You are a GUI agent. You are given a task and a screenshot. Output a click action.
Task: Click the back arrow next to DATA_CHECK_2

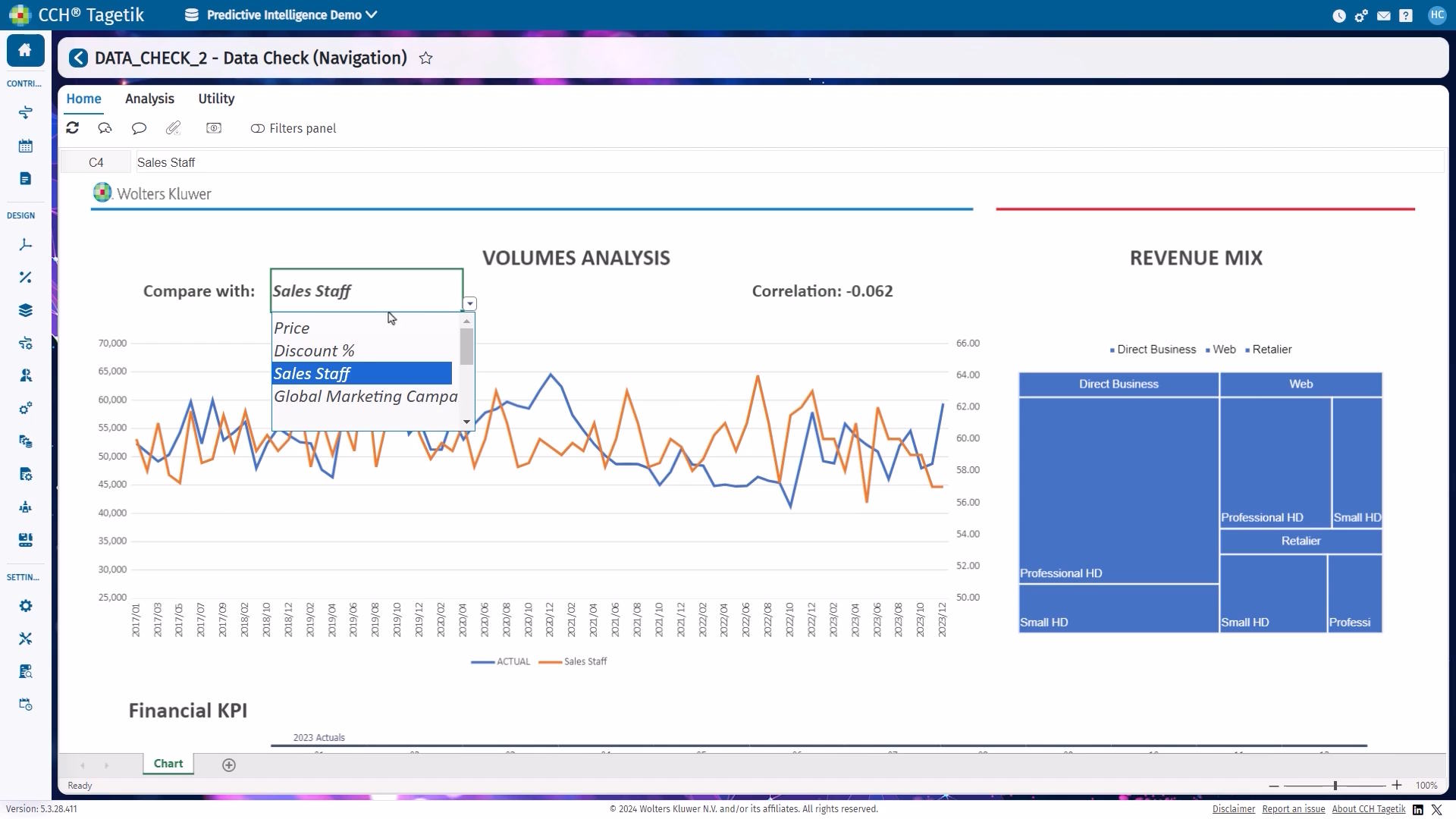(78, 58)
